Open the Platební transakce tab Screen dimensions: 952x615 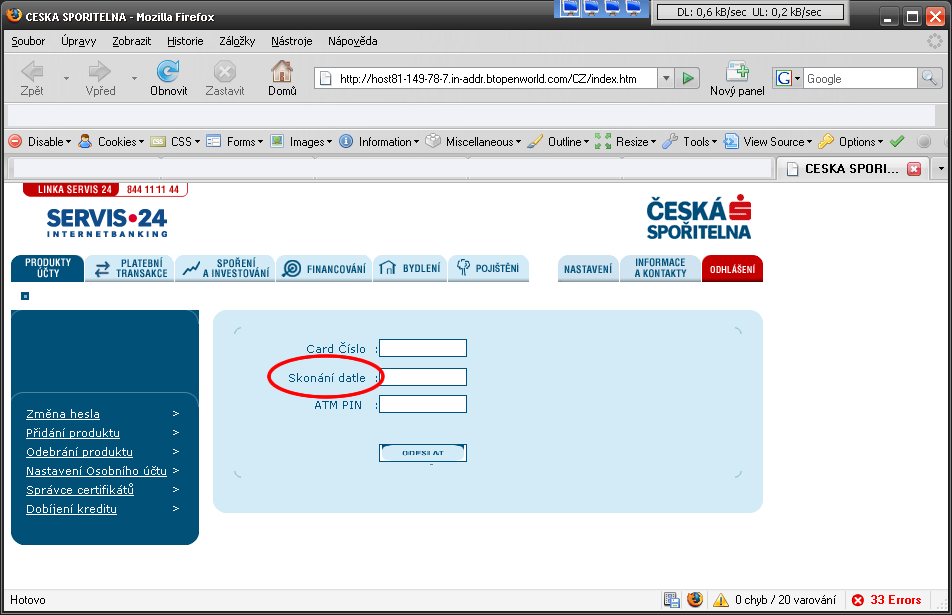point(129,268)
